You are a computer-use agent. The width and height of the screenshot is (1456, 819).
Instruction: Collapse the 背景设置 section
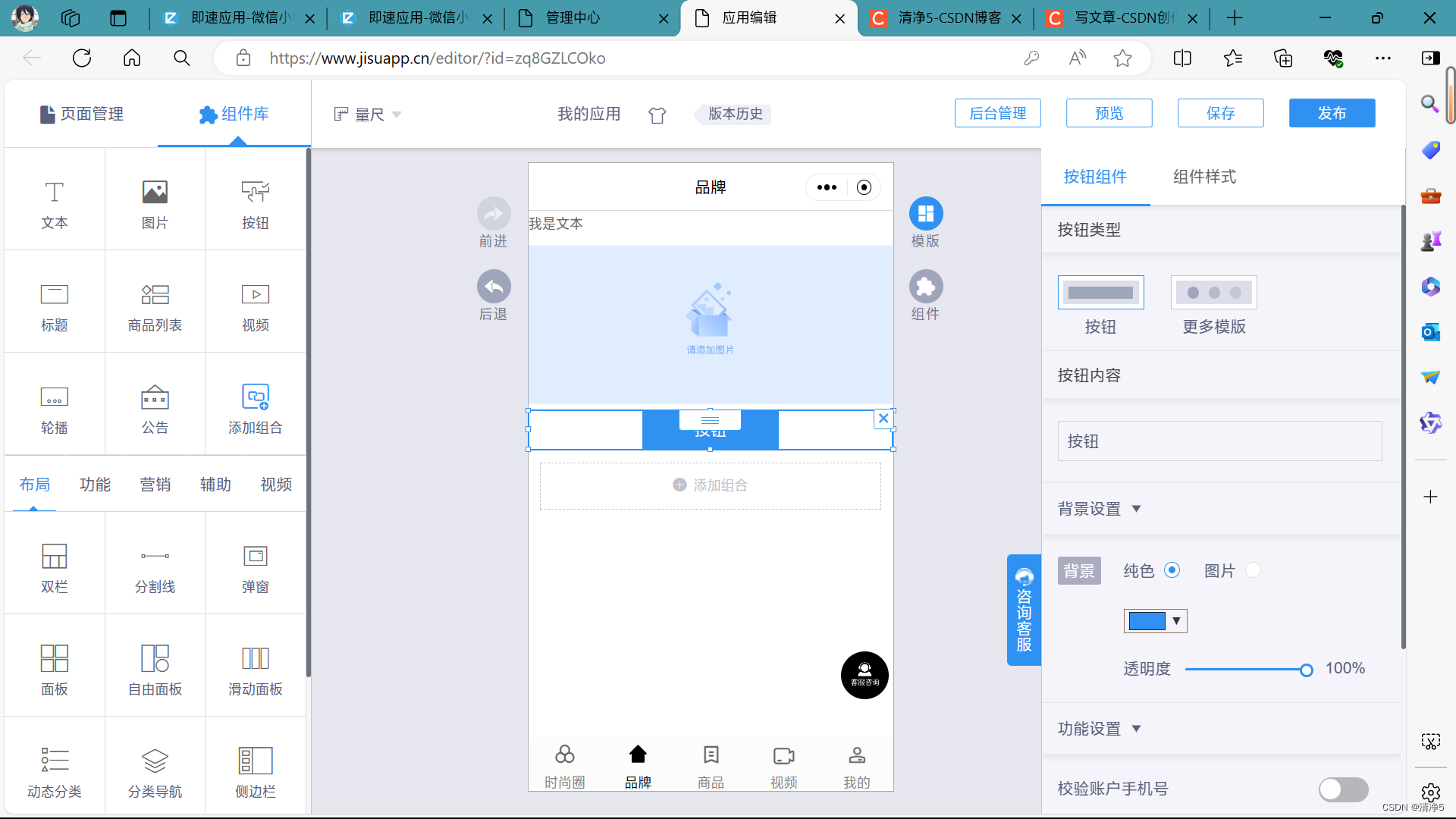[x=1136, y=509]
